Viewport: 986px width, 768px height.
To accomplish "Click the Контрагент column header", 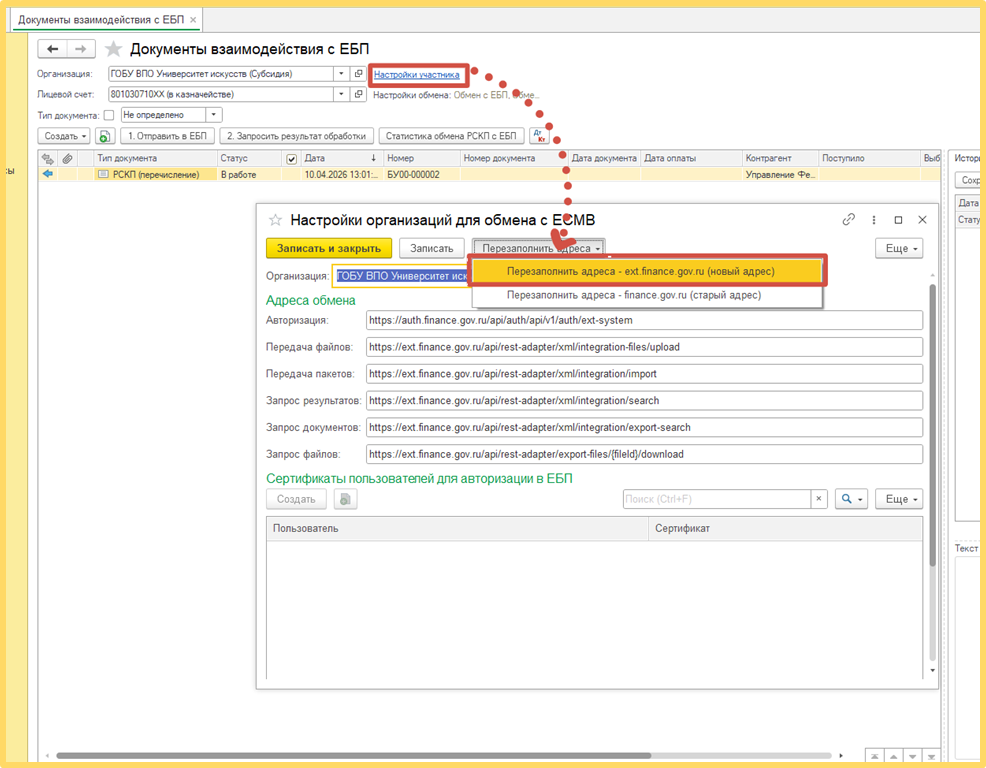I will [x=780, y=159].
